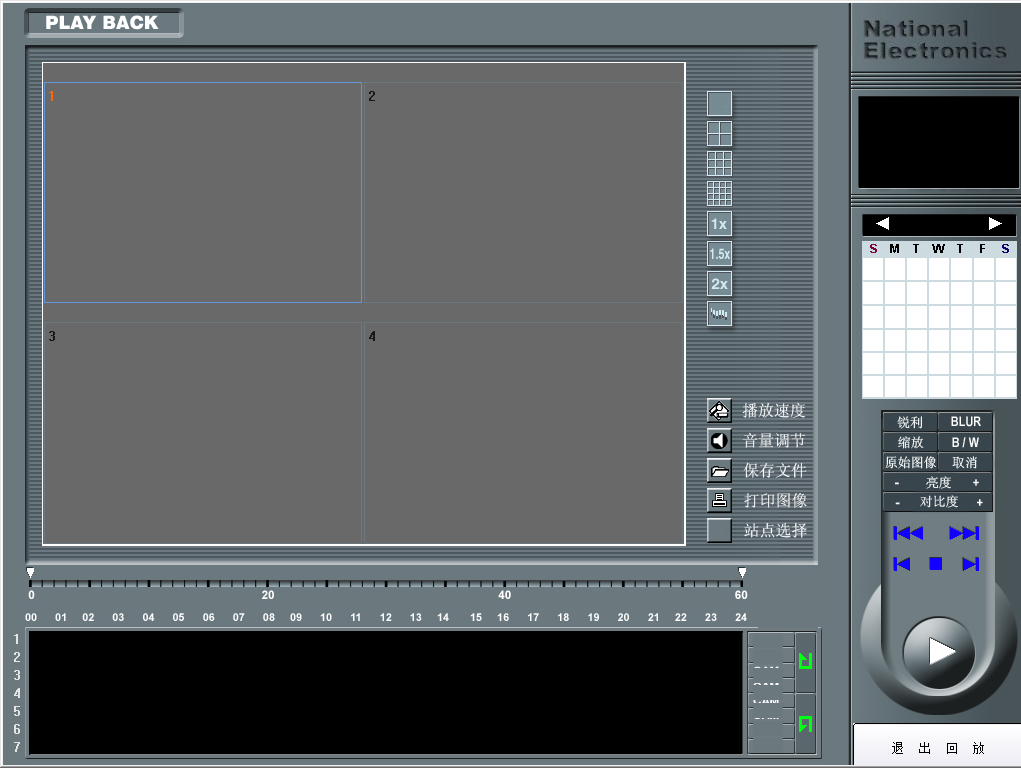Jump to beginning with rewind-to-start button
The image size is (1021, 768).
click(x=908, y=533)
